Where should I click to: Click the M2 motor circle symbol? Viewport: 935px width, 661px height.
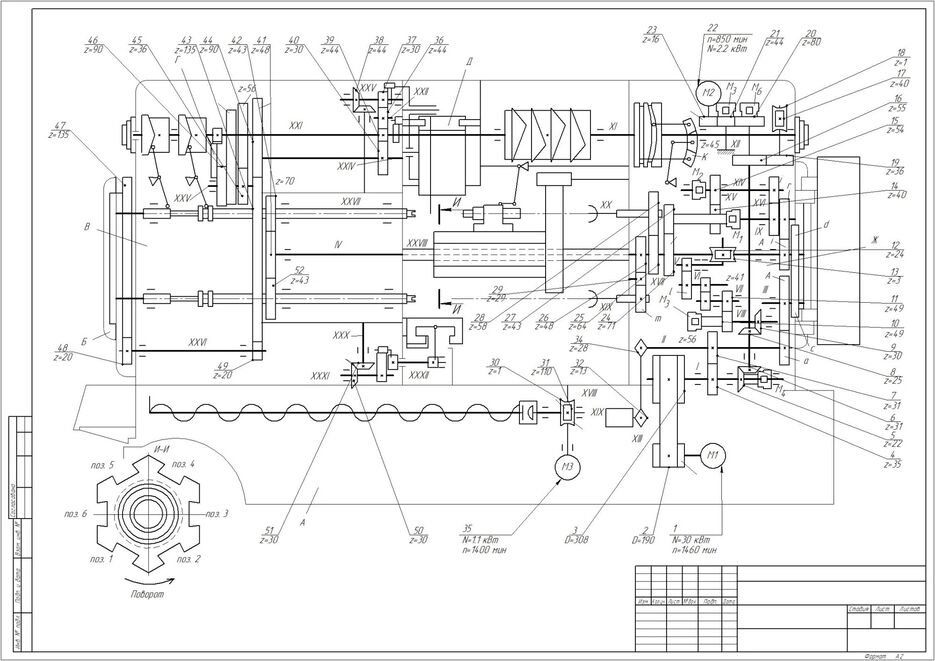pos(708,92)
